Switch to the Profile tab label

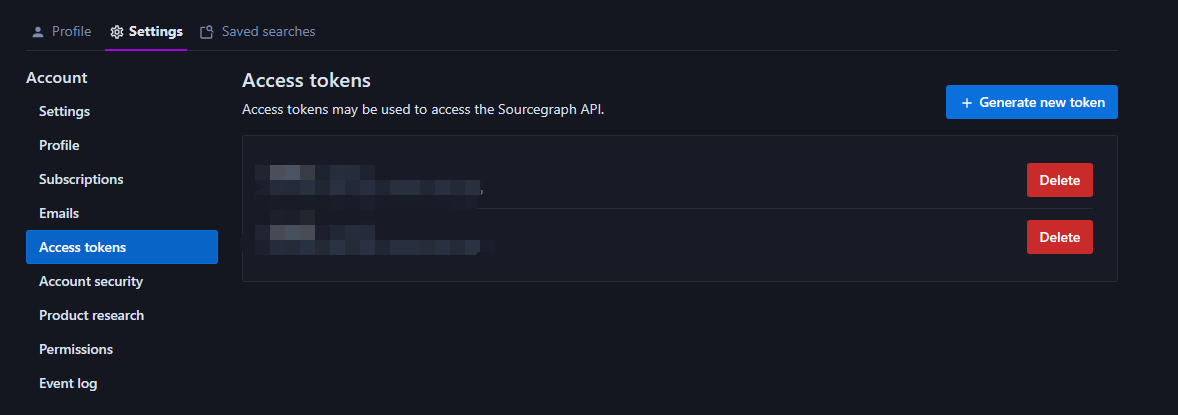tap(71, 32)
